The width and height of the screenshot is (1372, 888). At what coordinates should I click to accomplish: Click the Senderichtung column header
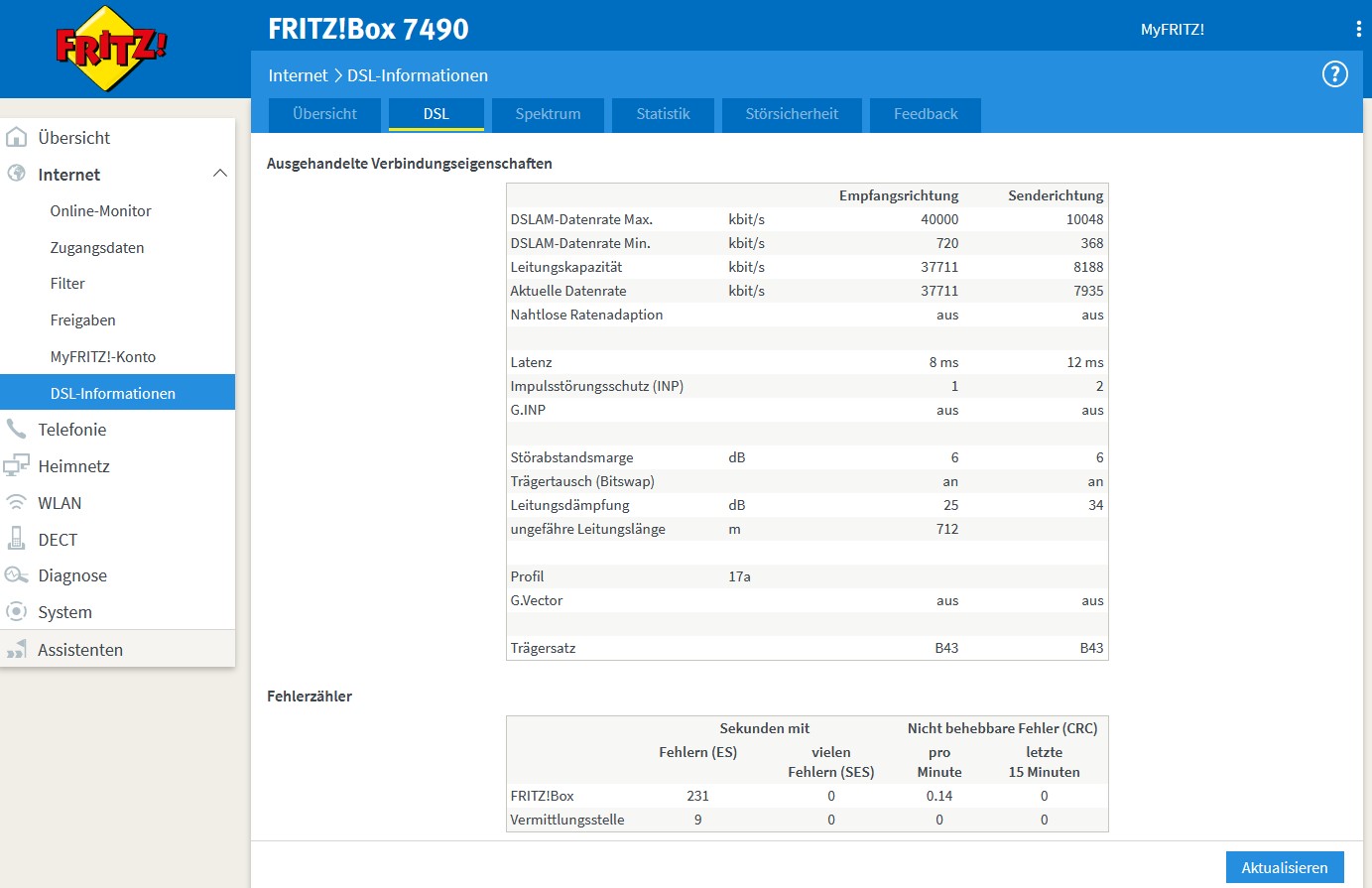1056,195
